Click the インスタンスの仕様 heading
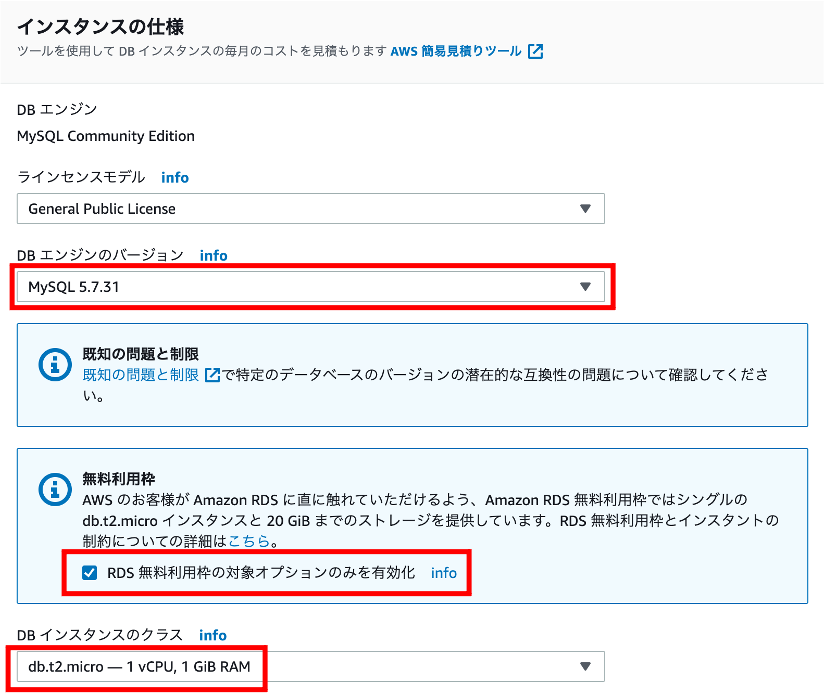Screen dimensions: 824x695 [100, 26]
